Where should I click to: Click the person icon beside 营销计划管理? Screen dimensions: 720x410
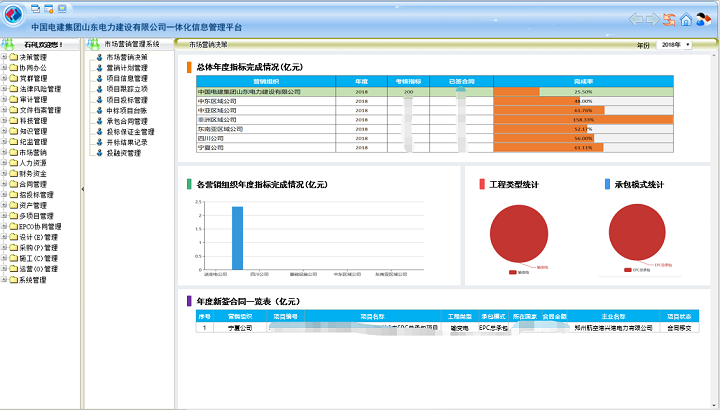(x=99, y=68)
